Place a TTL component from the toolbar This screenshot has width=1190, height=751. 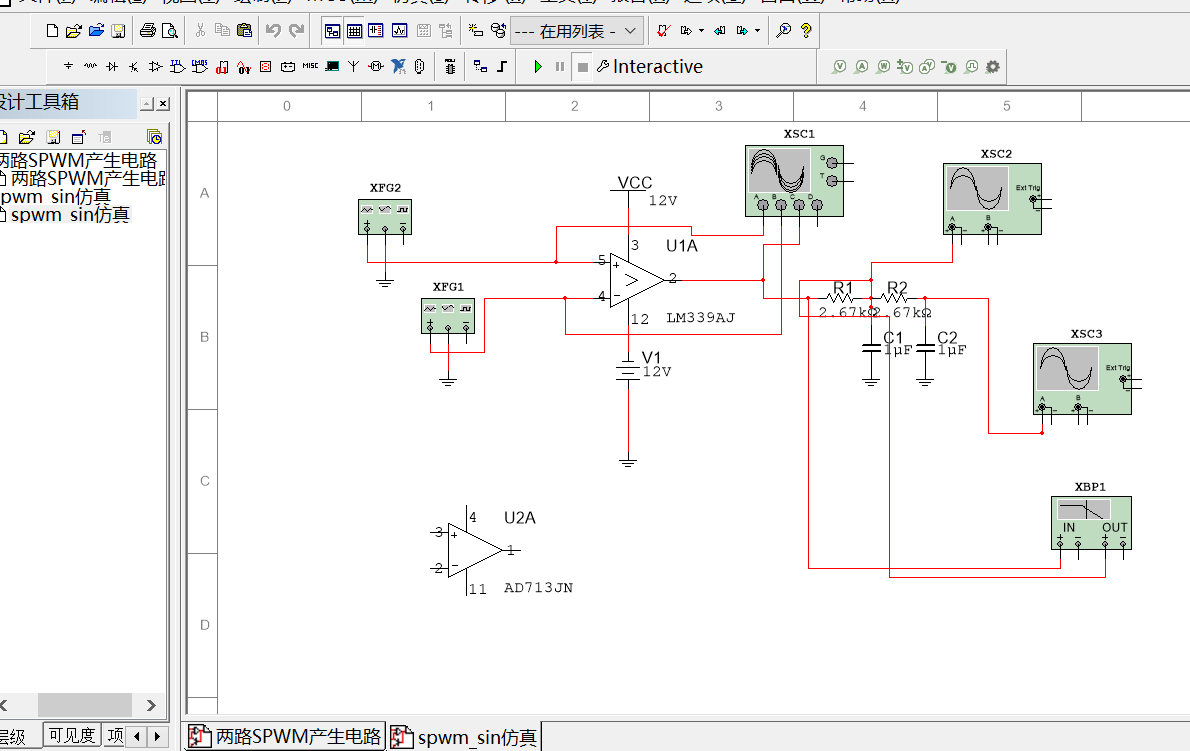(x=177, y=67)
